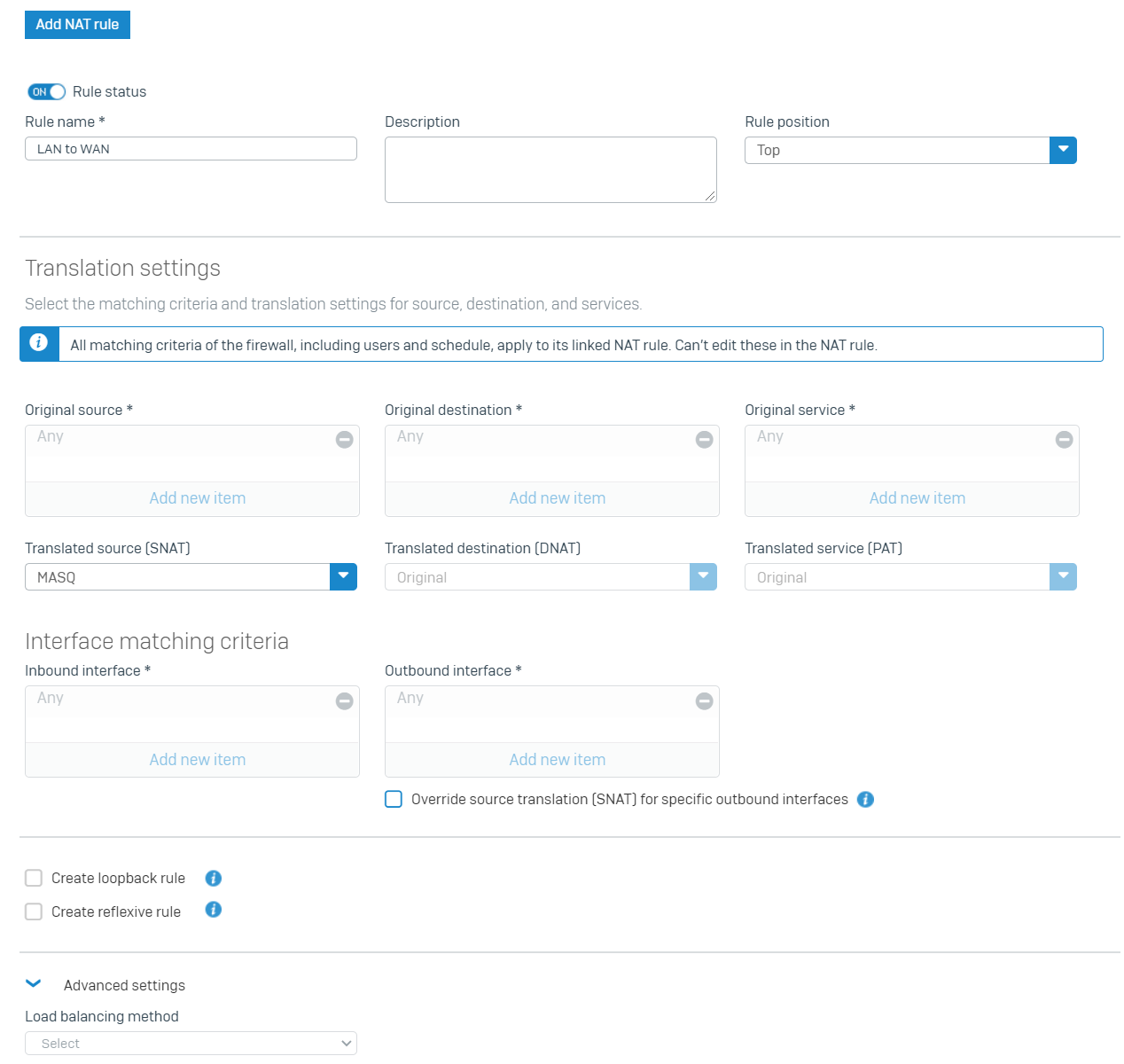Remove 'Any' from Original source

pyautogui.click(x=345, y=439)
